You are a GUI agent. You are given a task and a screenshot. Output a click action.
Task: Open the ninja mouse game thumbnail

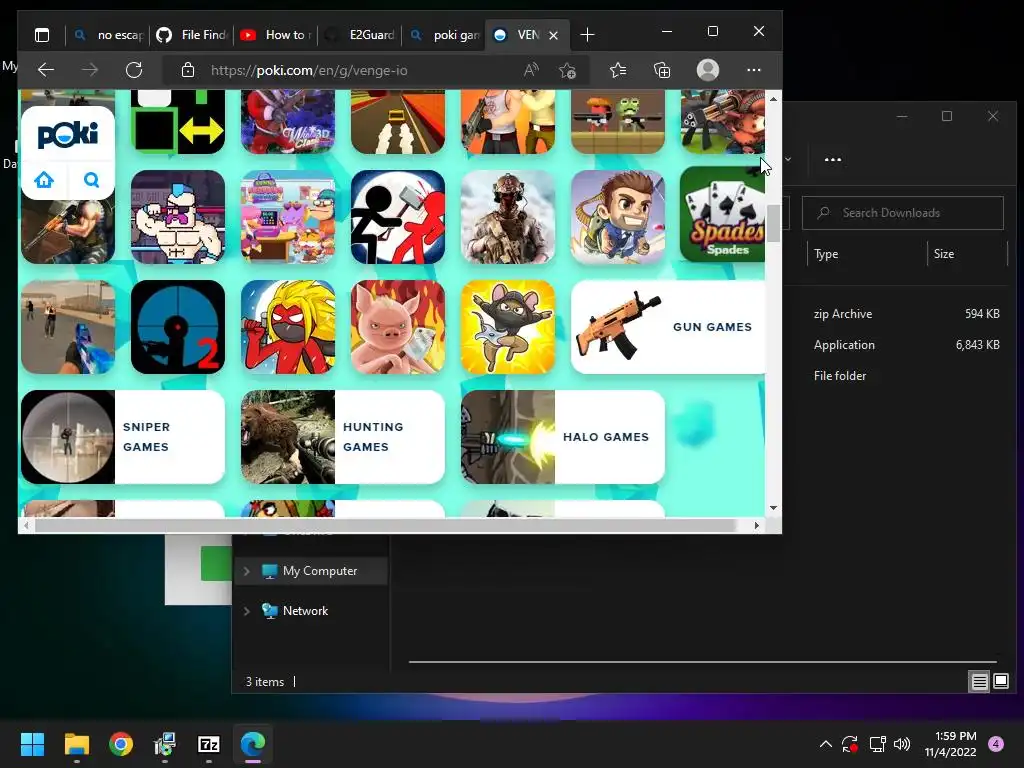pyautogui.click(x=507, y=327)
